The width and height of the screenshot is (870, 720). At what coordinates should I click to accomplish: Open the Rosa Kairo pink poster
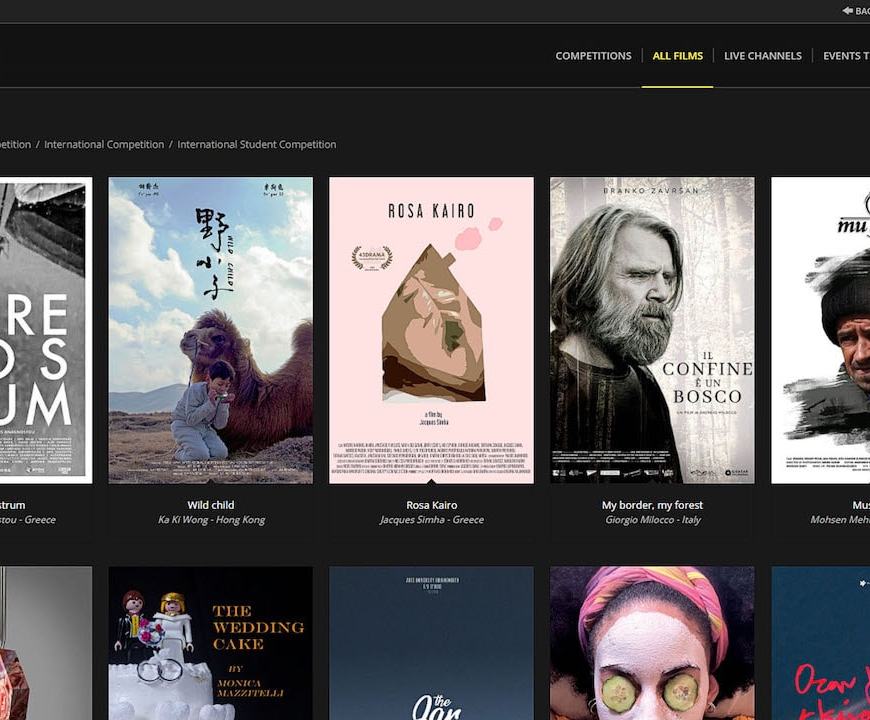[x=432, y=330]
